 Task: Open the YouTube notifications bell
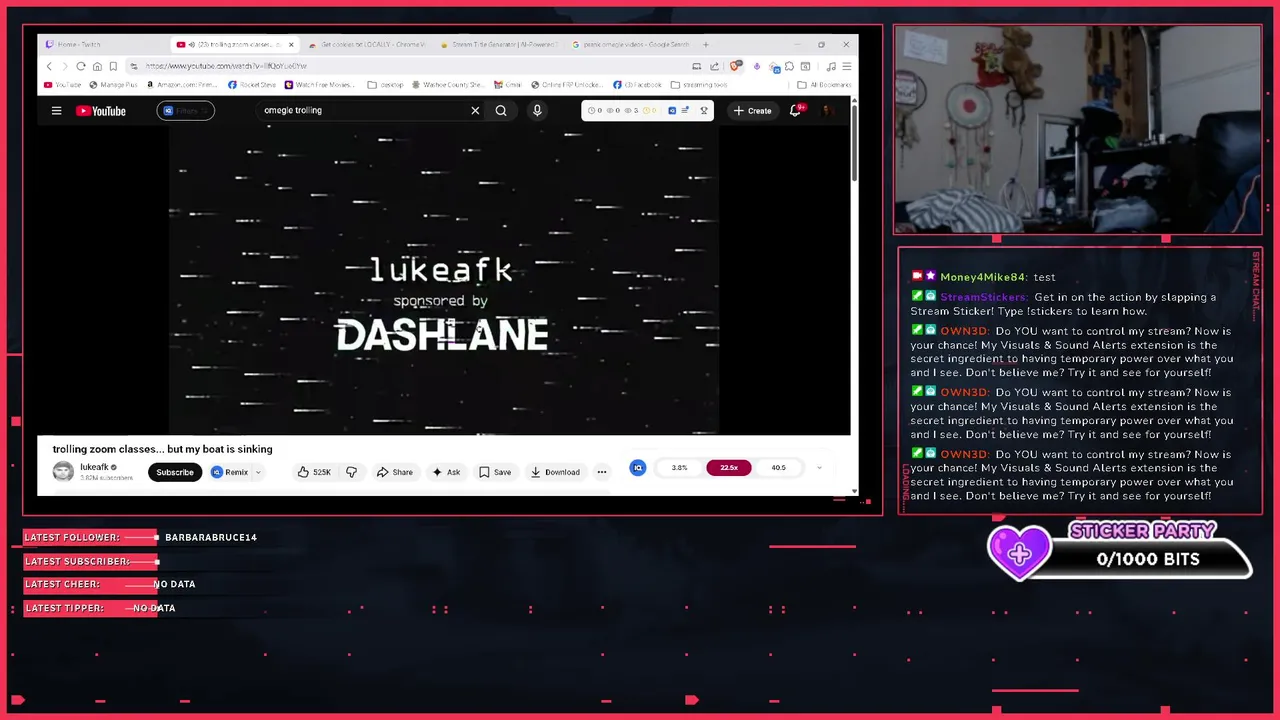point(796,111)
